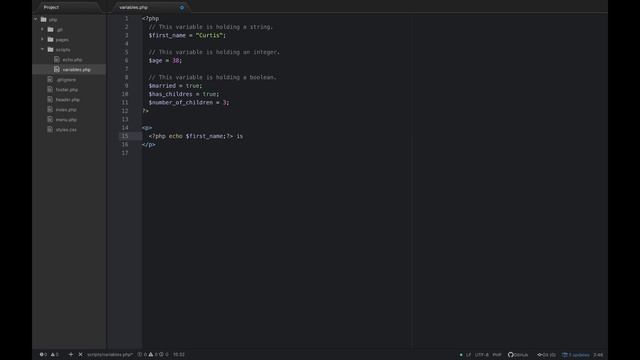Change the LF line ending setting
Screen dimensions: 640x360
coord(468,355)
